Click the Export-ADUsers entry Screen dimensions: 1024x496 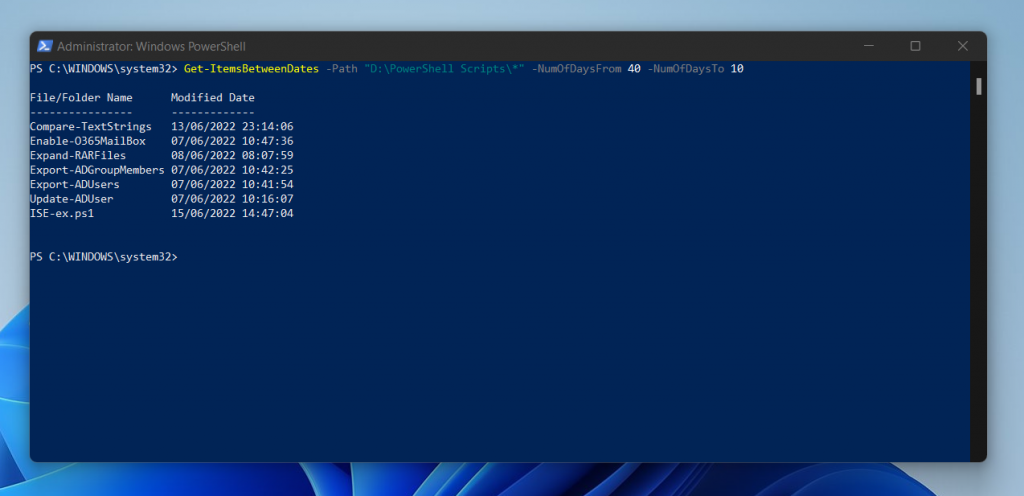pyautogui.click(x=74, y=184)
